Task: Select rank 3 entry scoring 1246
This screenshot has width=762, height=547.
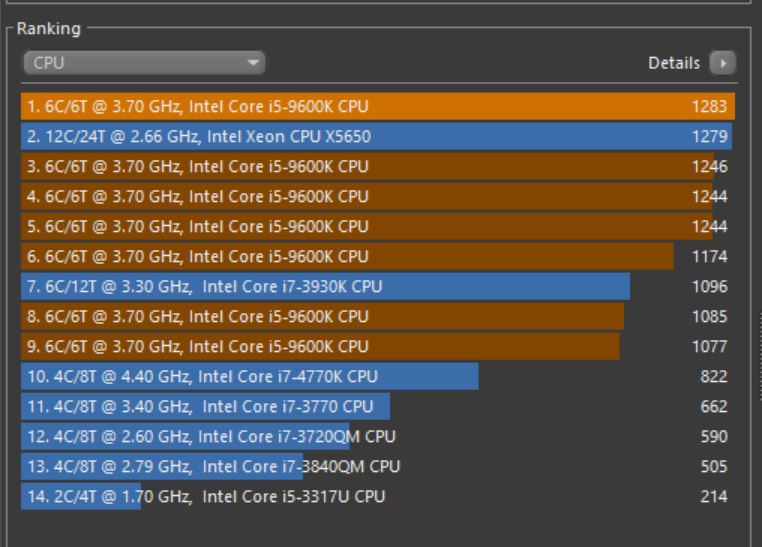Action: pyautogui.click(x=378, y=167)
